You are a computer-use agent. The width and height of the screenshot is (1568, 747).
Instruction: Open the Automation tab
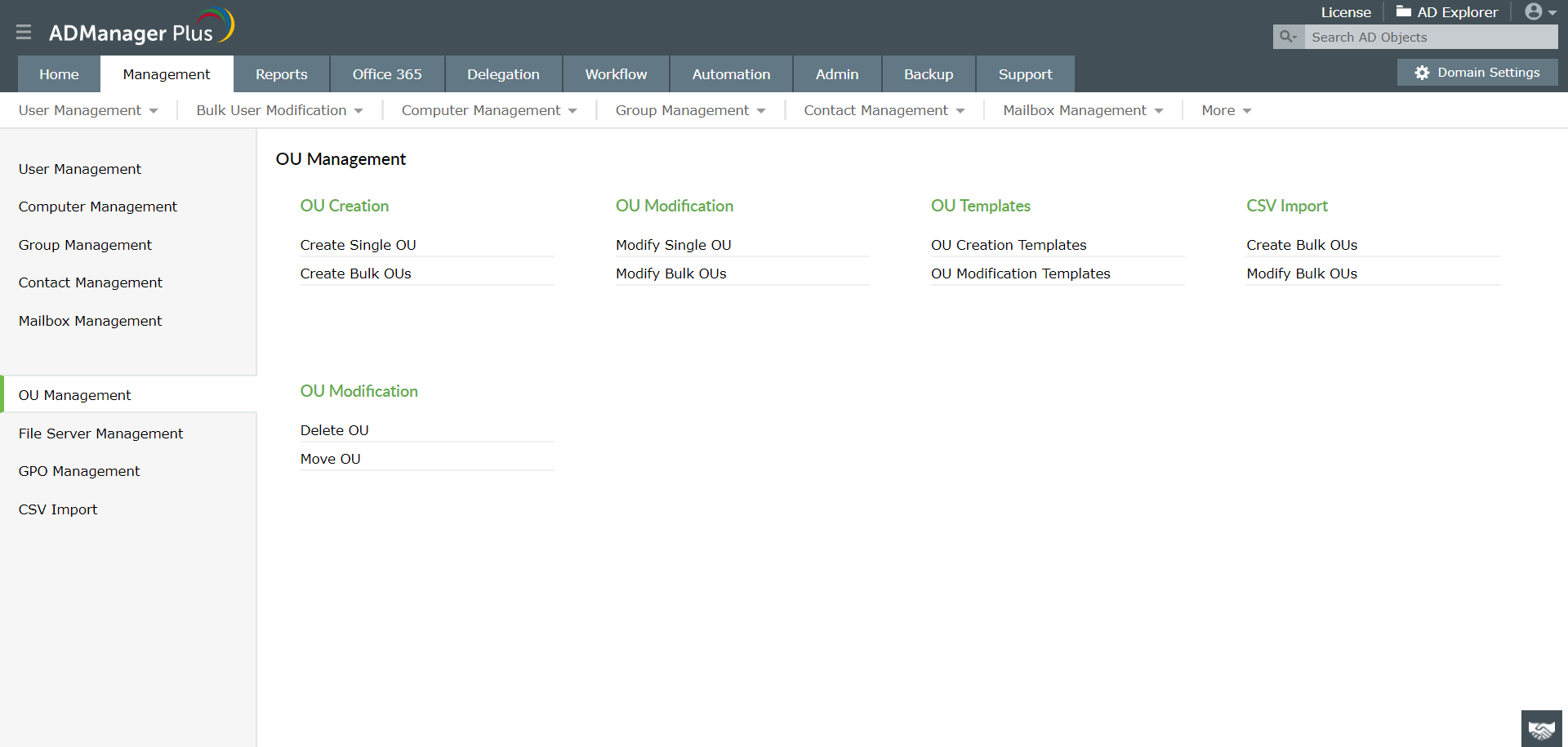click(x=731, y=74)
